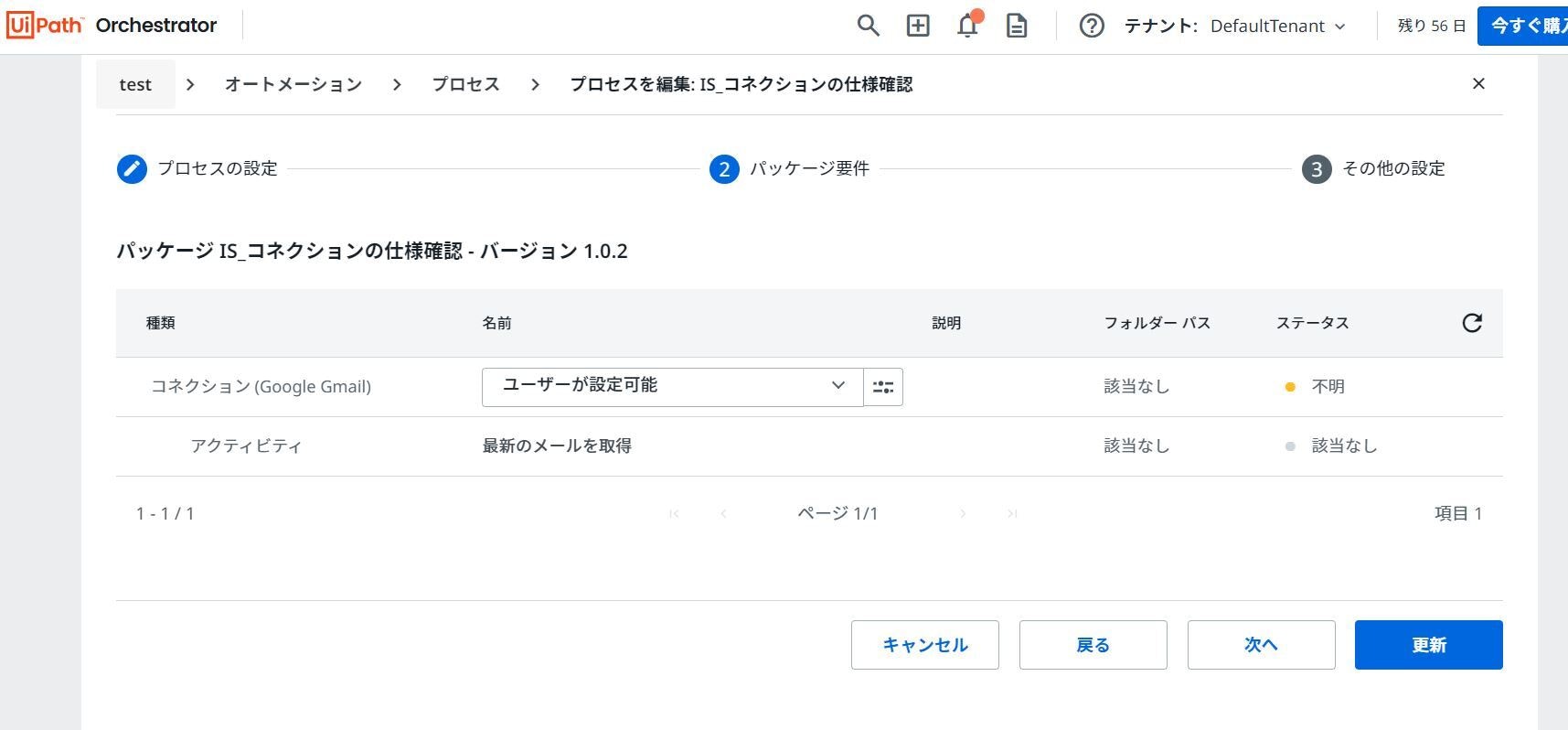
Task: Open the search magnifier icon
Action: [868, 26]
